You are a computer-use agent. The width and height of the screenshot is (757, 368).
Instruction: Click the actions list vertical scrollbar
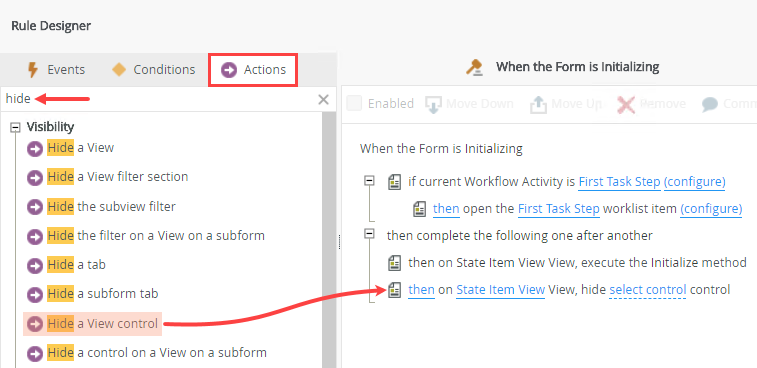tap(329, 240)
